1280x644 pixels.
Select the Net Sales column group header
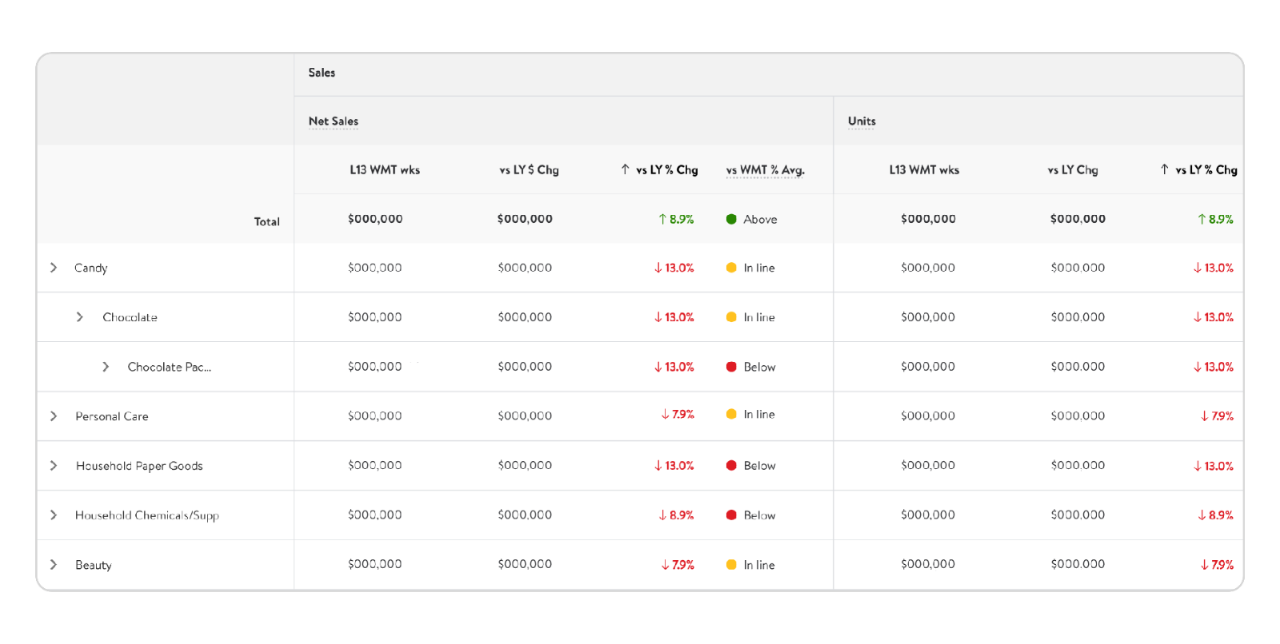(x=333, y=121)
